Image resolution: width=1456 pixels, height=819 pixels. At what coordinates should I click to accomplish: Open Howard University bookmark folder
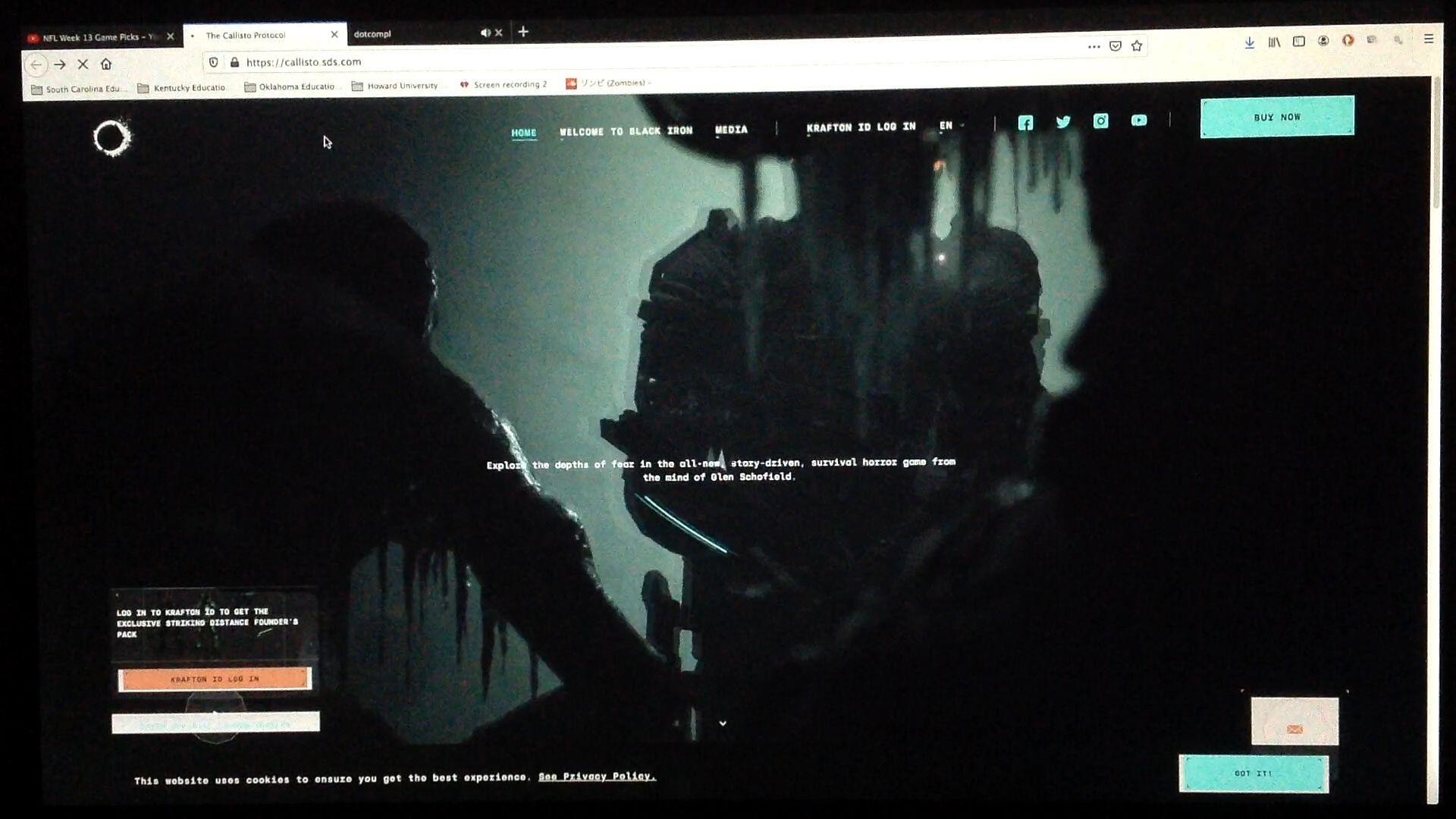tap(395, 86)
